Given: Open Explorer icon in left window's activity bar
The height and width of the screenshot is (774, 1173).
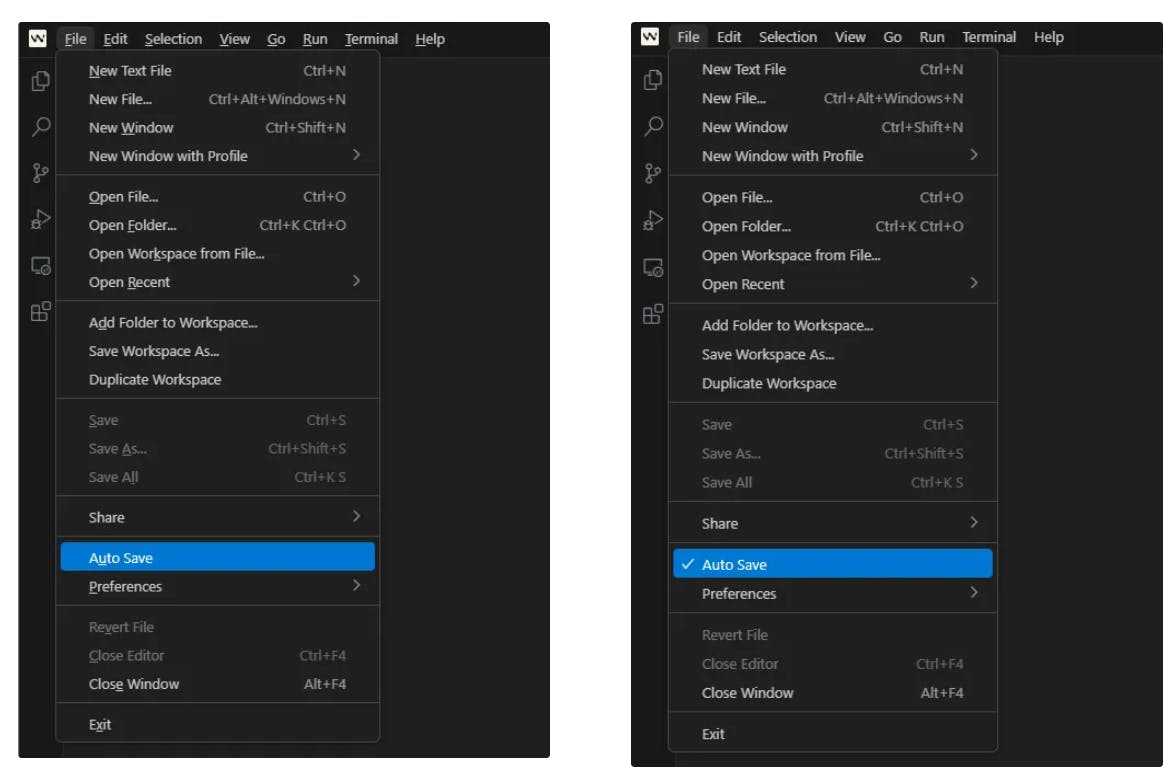Looking at the screenshot, I should (x=40, y=81).
